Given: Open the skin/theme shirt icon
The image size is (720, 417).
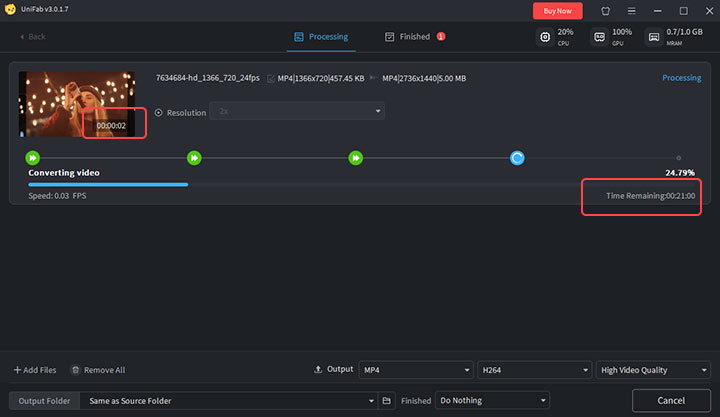Looking at the screenshot, I should [x=605, y=11].
